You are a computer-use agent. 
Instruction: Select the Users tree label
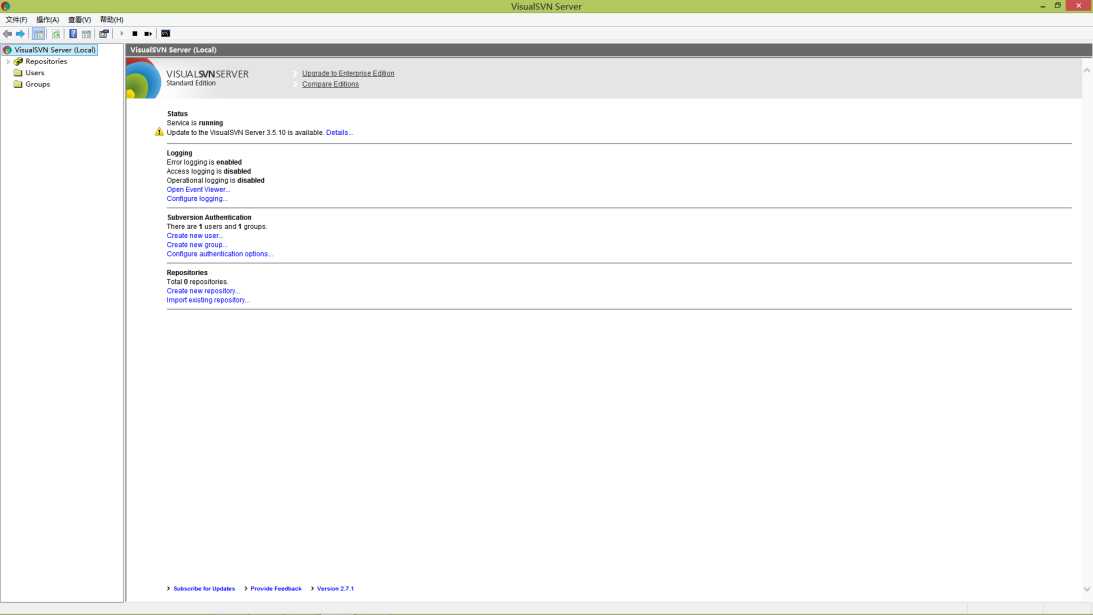35,73
